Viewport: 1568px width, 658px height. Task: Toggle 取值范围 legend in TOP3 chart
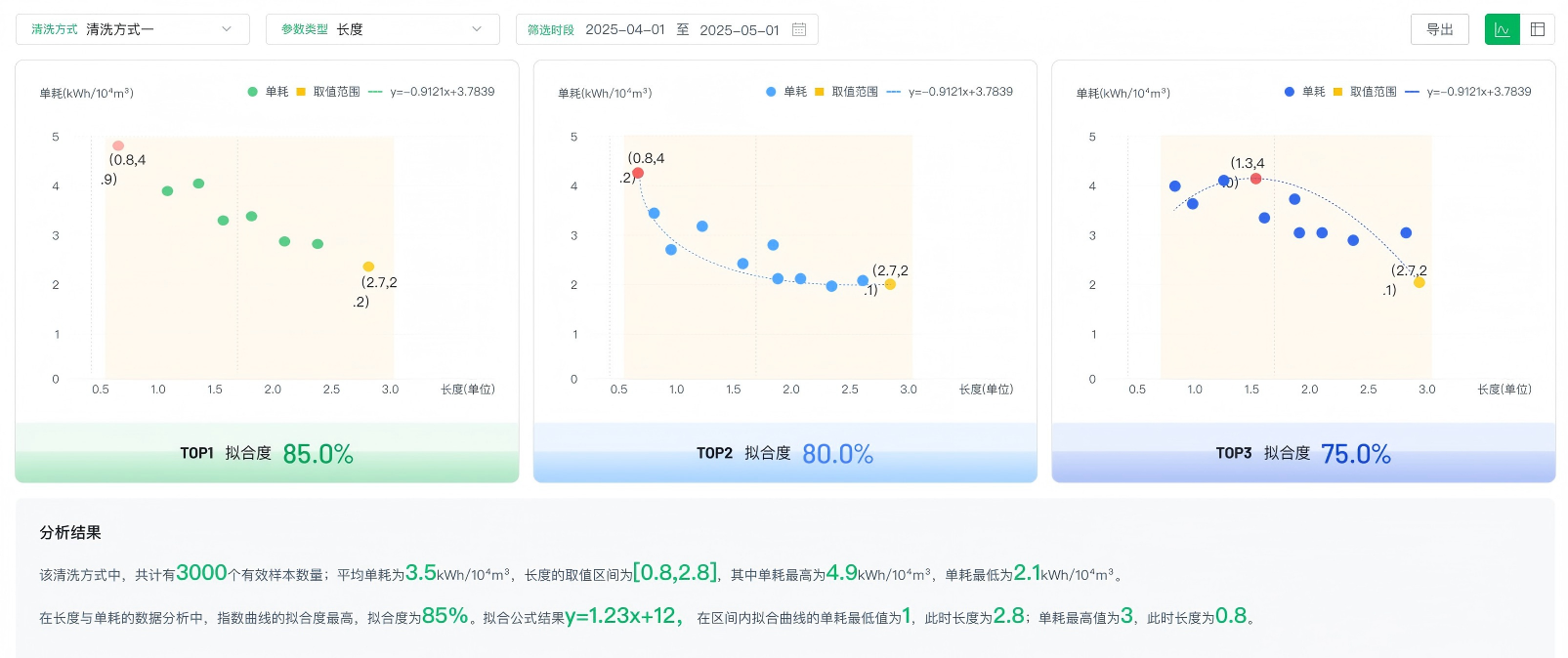1365,92
